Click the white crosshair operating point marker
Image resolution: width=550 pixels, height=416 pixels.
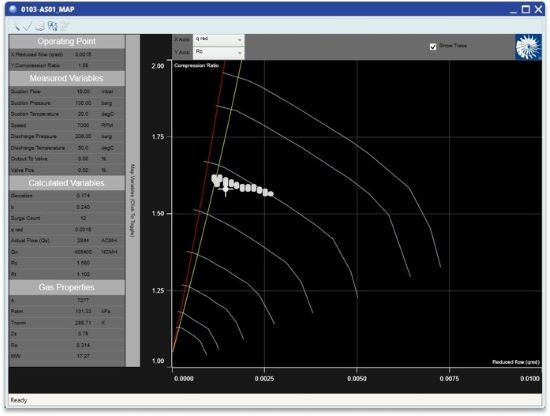pyautogui.click(x=226, y=190)
